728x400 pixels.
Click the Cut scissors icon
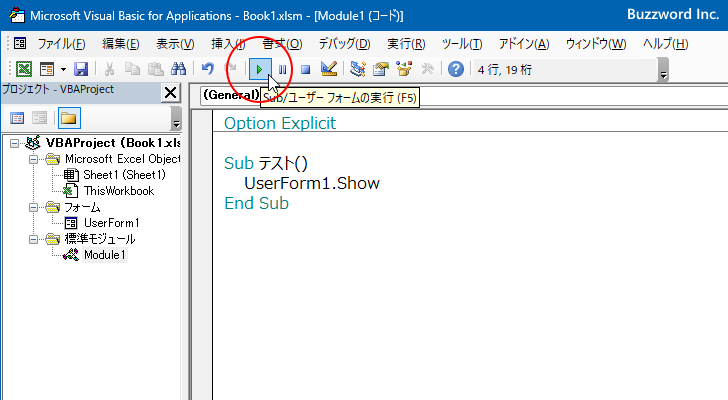[x=109, y=70]
